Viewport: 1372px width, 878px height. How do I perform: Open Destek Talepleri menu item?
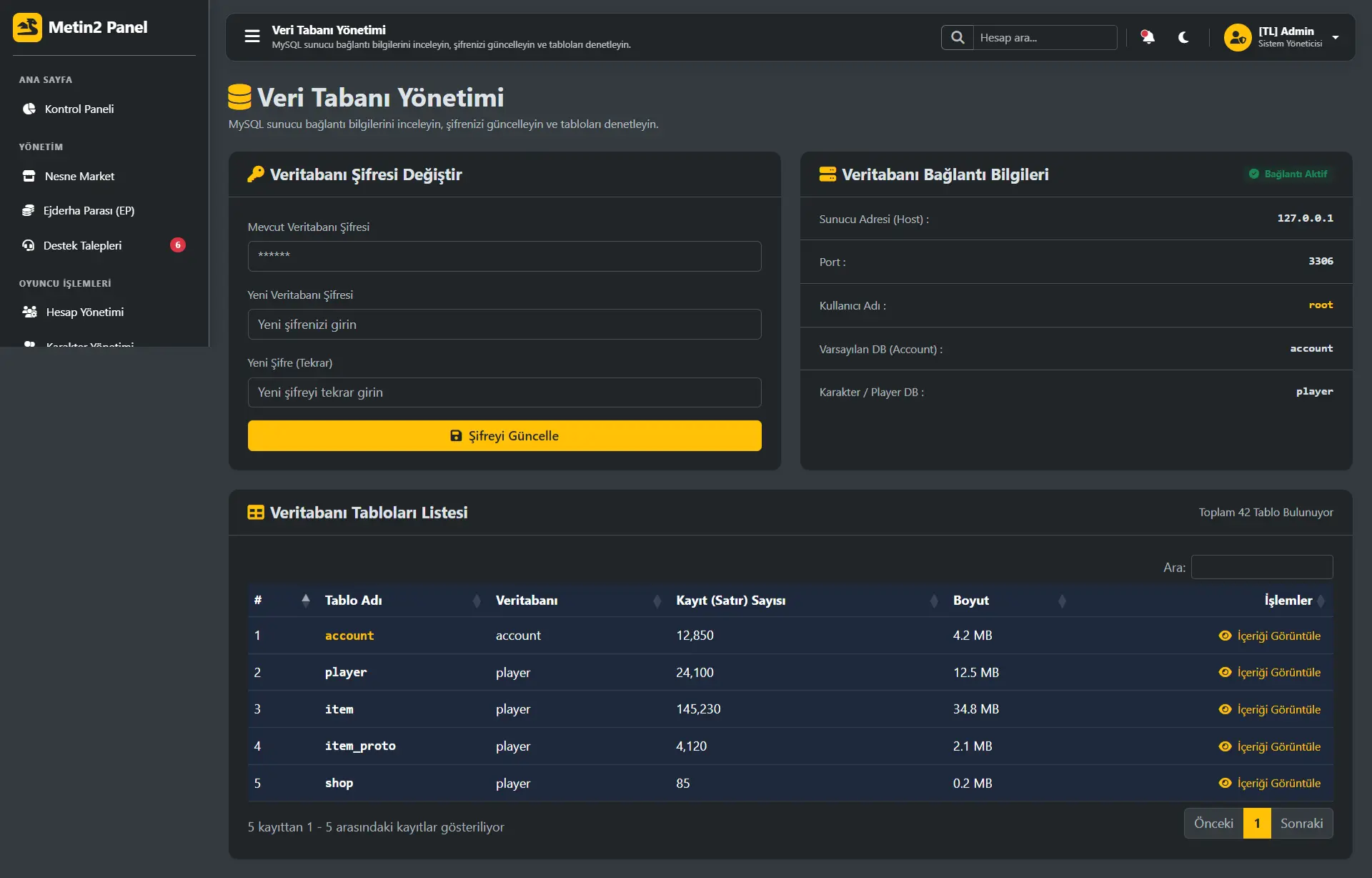[x=104, y=245]
